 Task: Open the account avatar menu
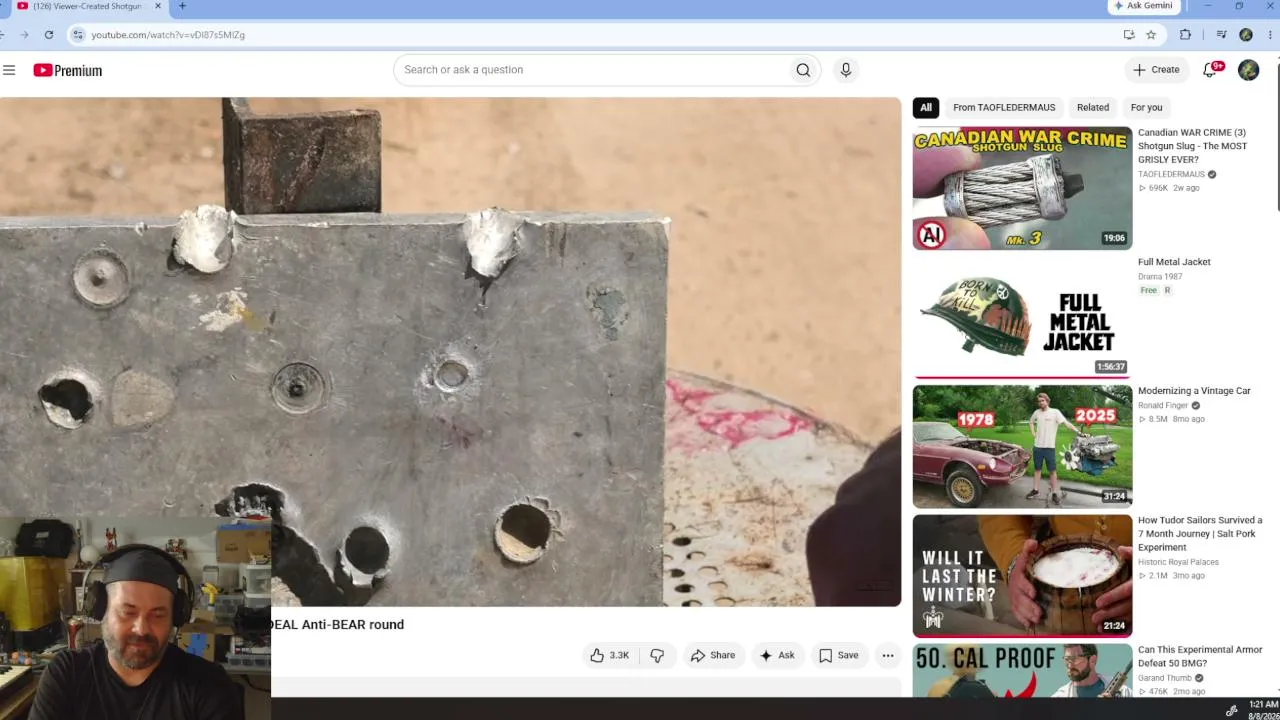(1248, 70)
